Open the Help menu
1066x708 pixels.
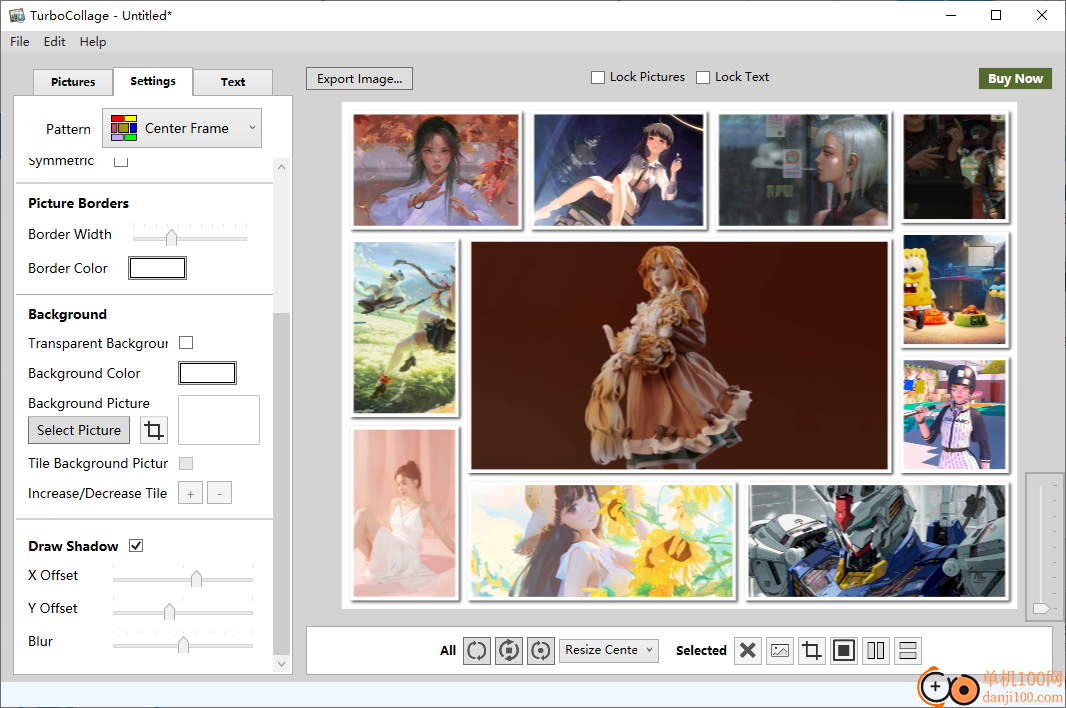pos(92,41)
